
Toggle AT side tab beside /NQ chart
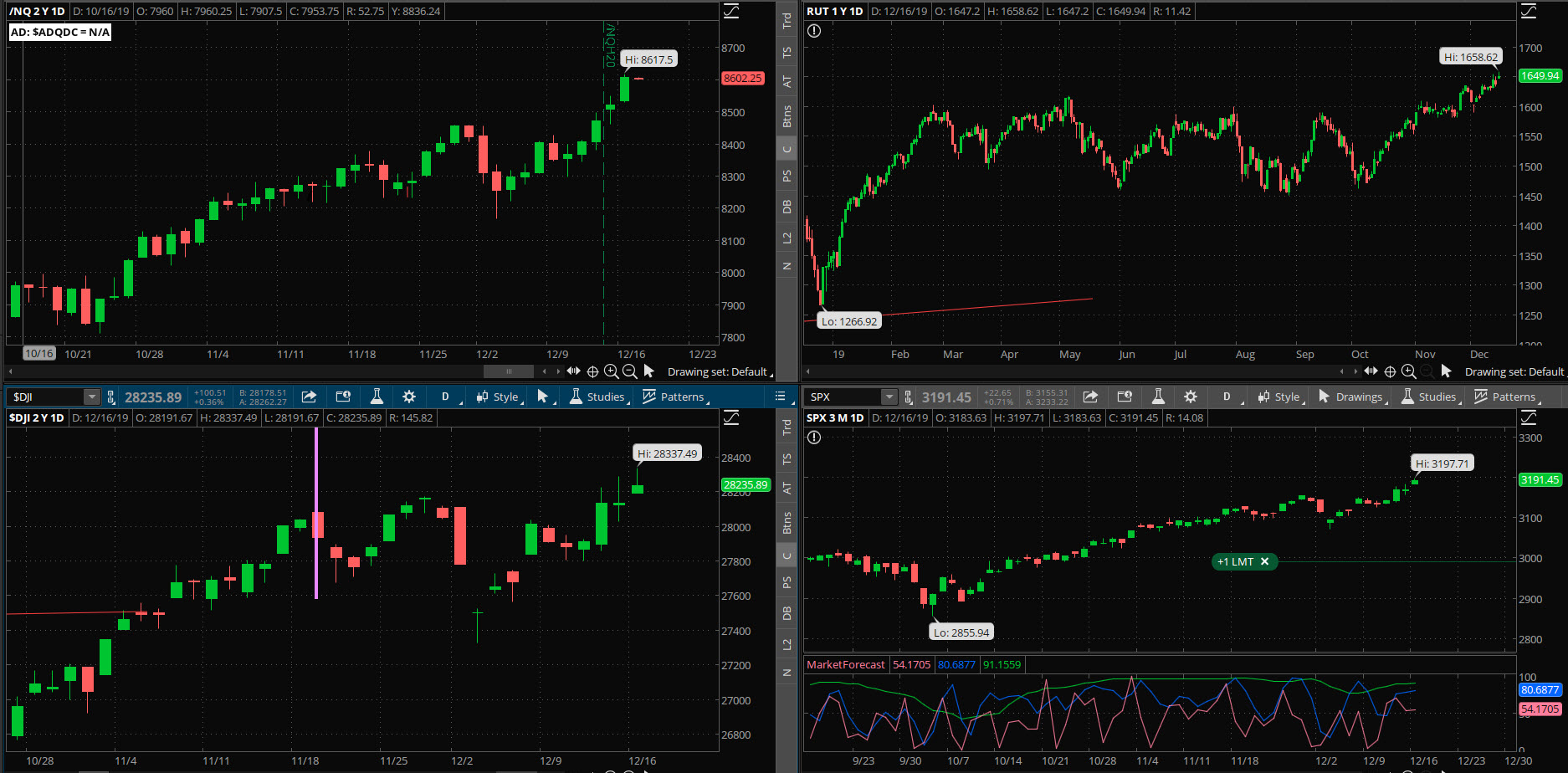(787, 81)
